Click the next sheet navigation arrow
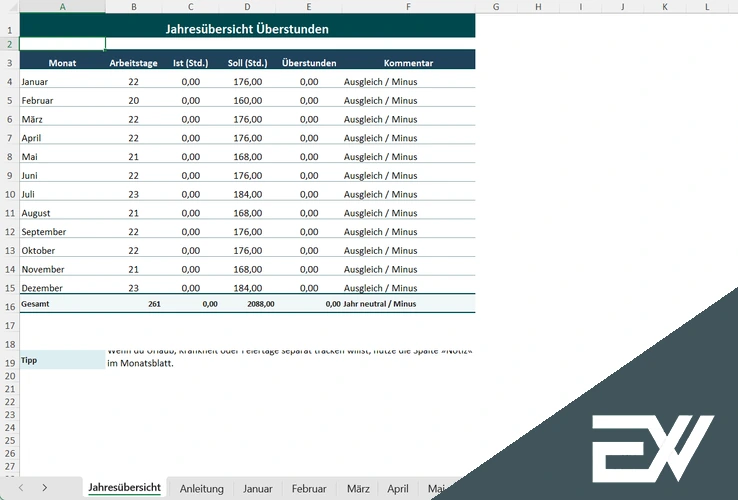The height and width of the screenshot is (500, 738). click(x=45, y=488)
